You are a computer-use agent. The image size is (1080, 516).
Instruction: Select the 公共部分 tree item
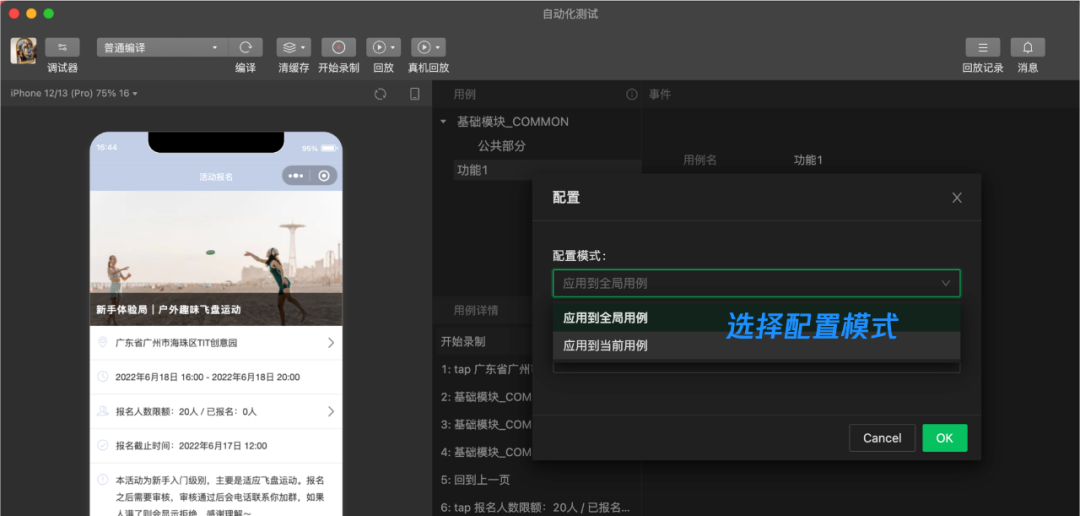click(x=501, y=146)
